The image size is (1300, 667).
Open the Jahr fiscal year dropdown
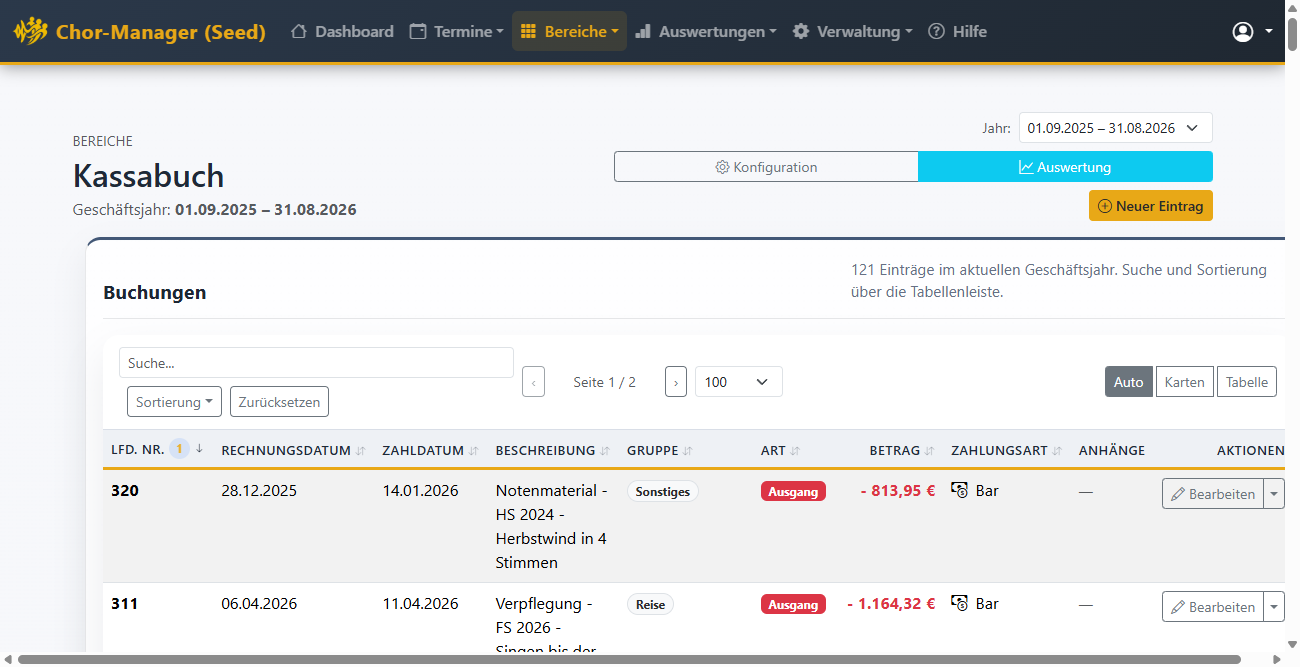tap(1116, 128)
